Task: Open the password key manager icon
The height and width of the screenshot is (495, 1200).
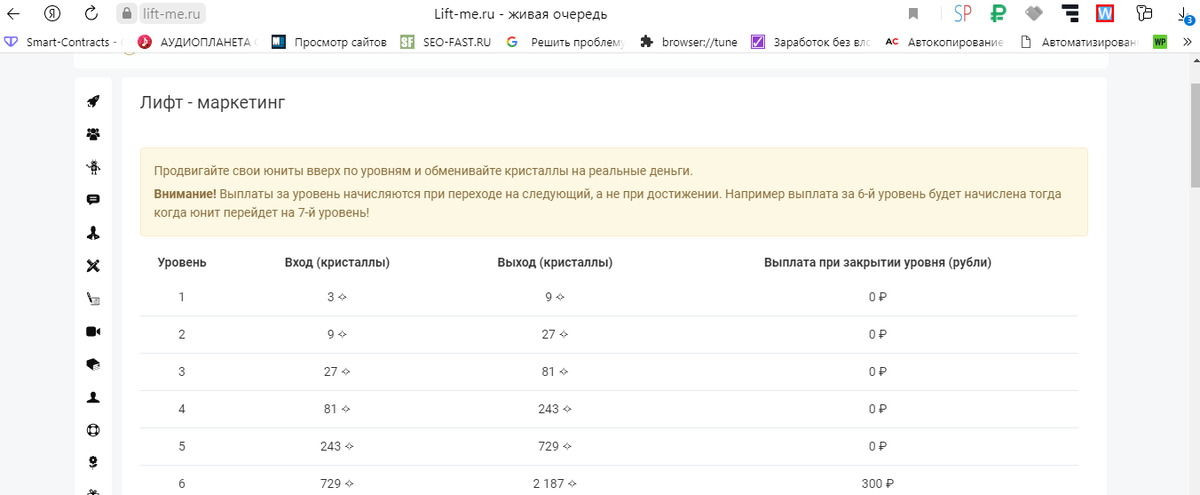Action: [1145, 14]
